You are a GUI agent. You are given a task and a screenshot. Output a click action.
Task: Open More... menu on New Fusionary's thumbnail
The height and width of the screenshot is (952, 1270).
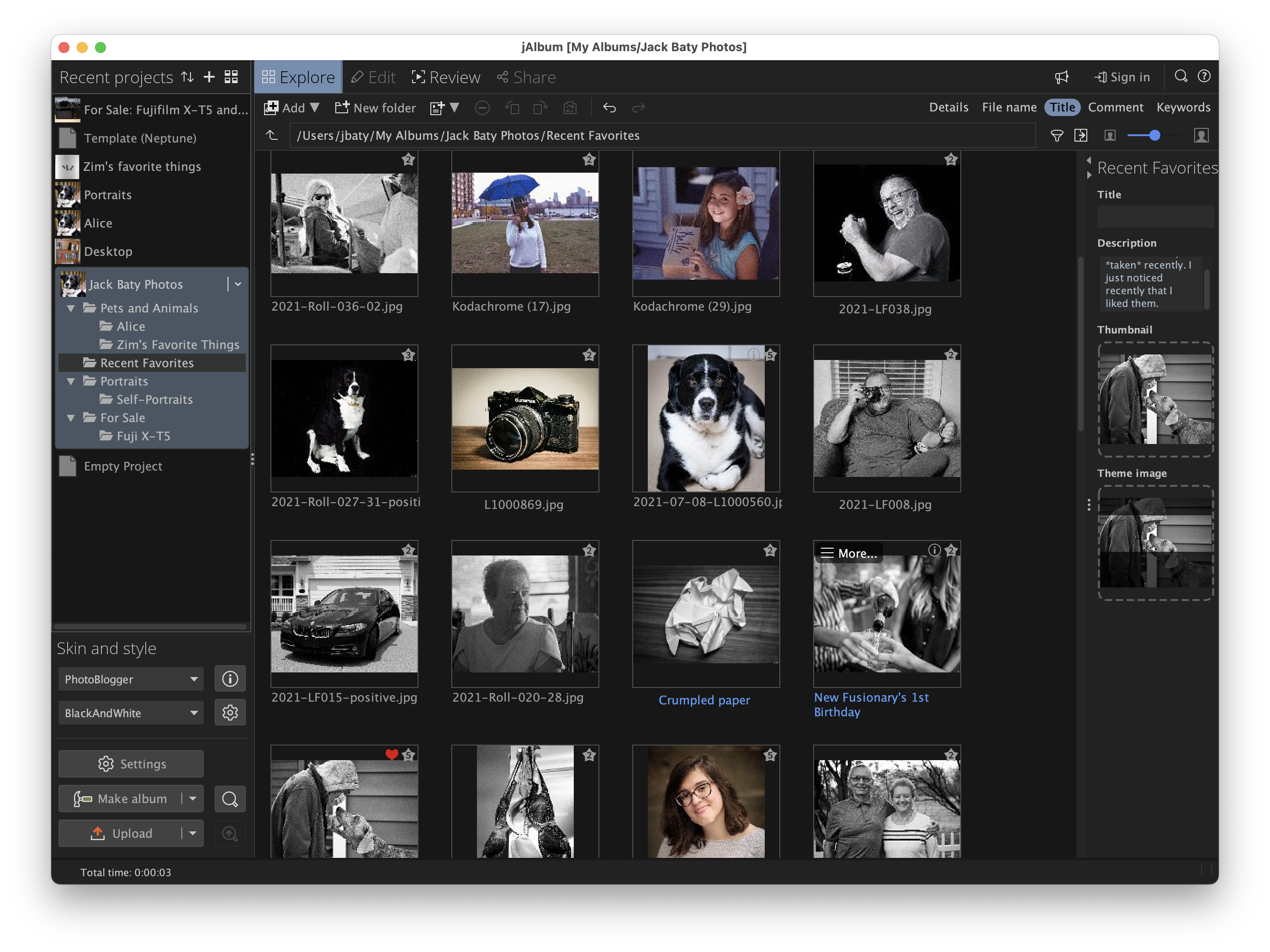(849, 553)
